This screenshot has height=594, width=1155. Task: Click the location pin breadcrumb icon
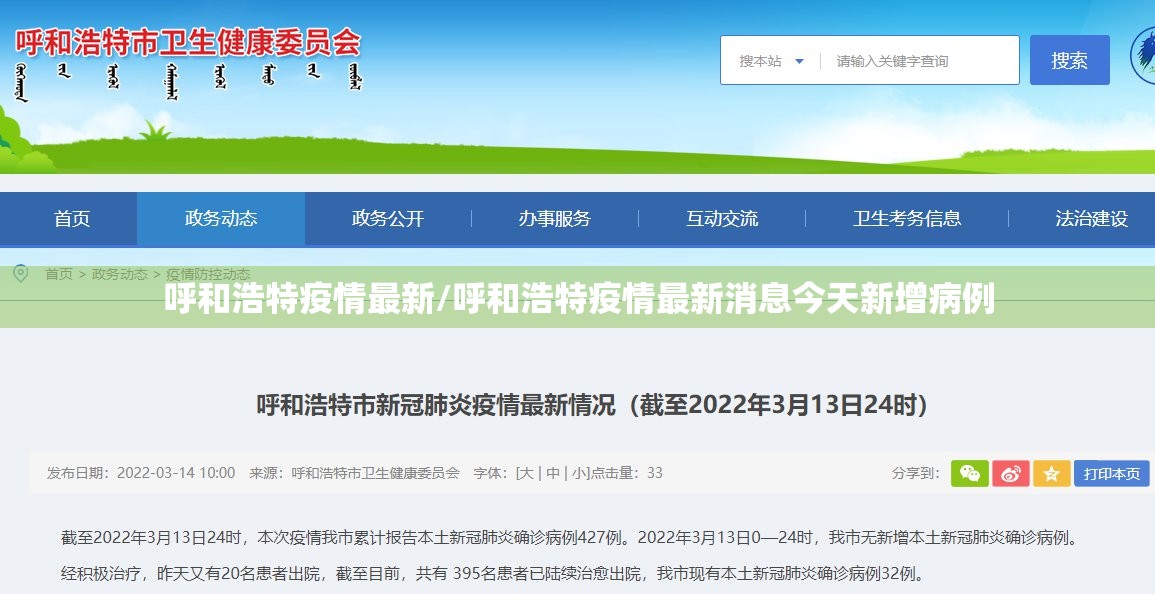(21, 273)
